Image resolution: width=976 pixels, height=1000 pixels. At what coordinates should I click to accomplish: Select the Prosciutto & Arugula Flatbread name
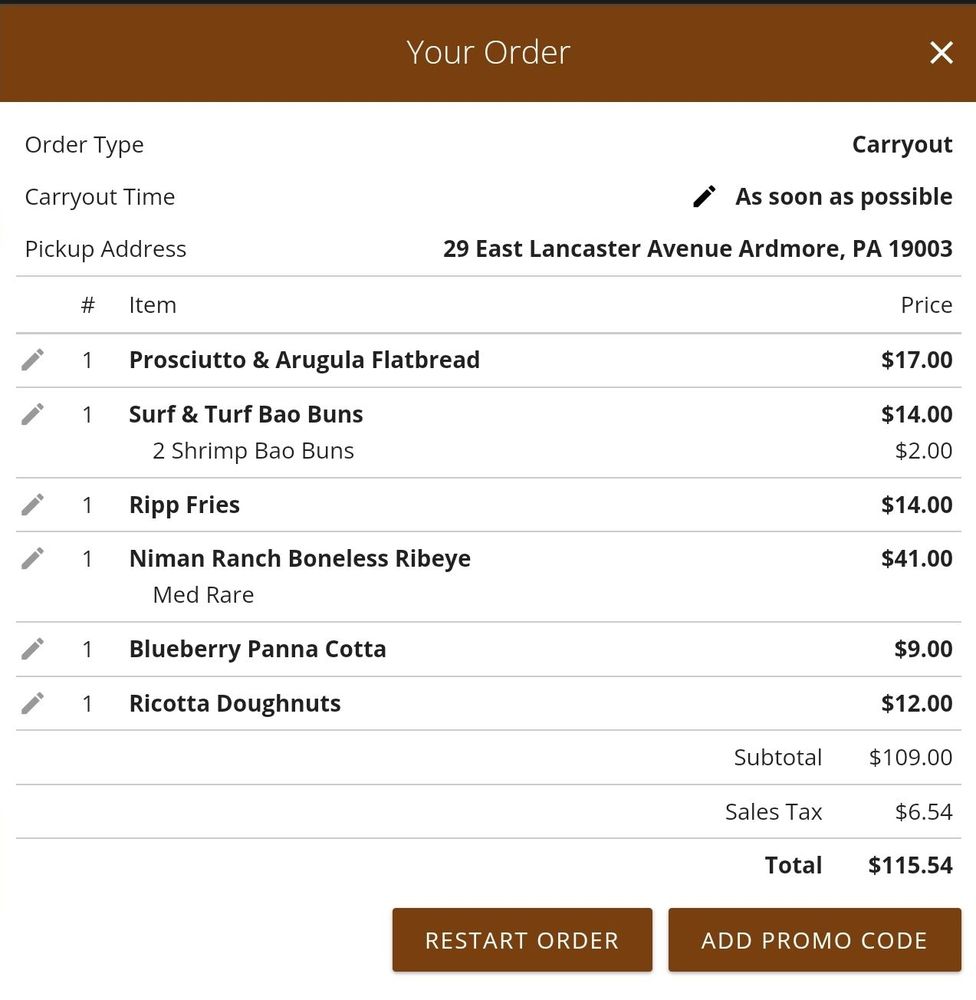304,360
